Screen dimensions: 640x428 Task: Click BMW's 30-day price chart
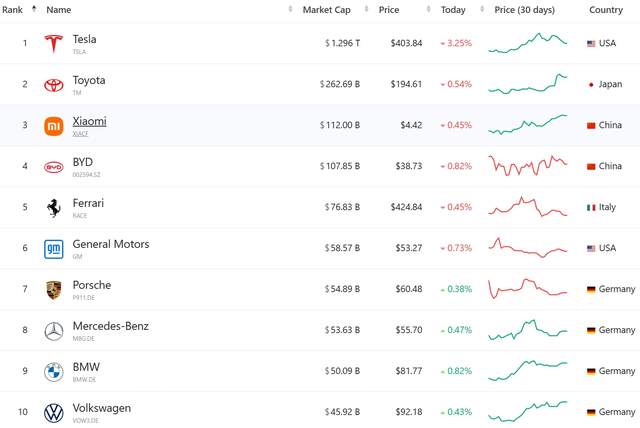[x=528, y=370]
